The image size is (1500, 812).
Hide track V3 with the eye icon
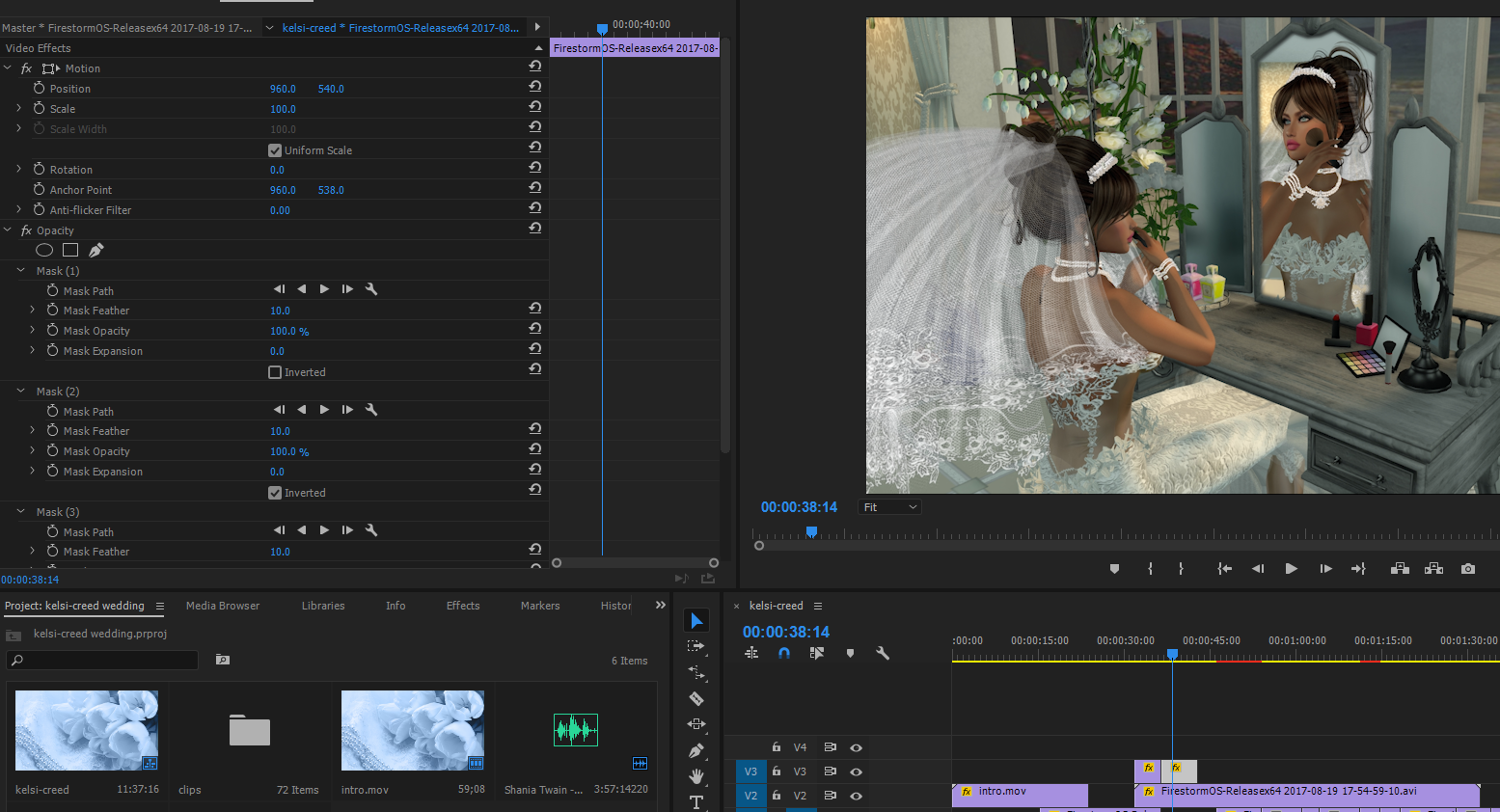tap(856, 771)
